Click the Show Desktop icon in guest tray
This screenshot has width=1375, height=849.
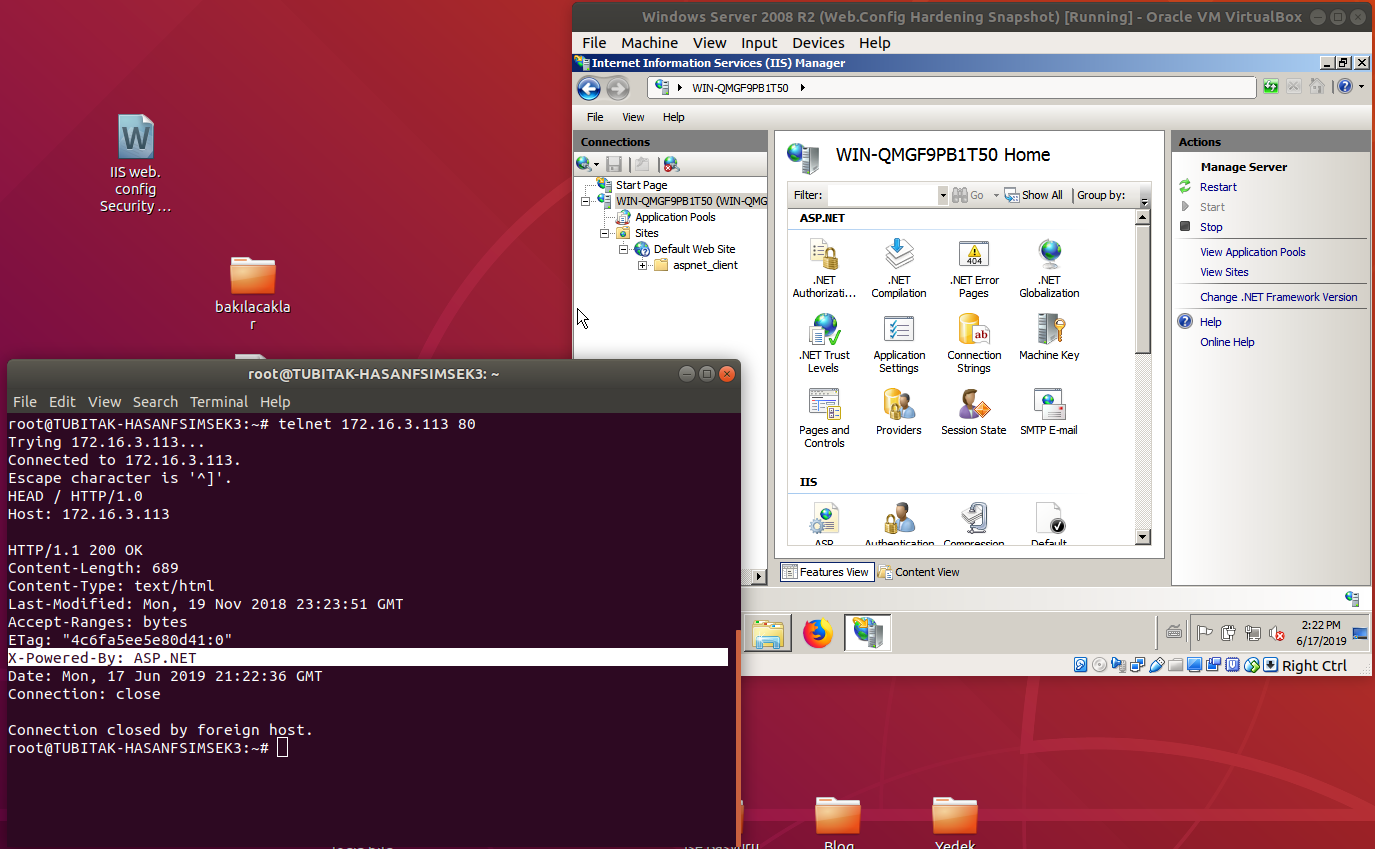(x=1360, y=633)
